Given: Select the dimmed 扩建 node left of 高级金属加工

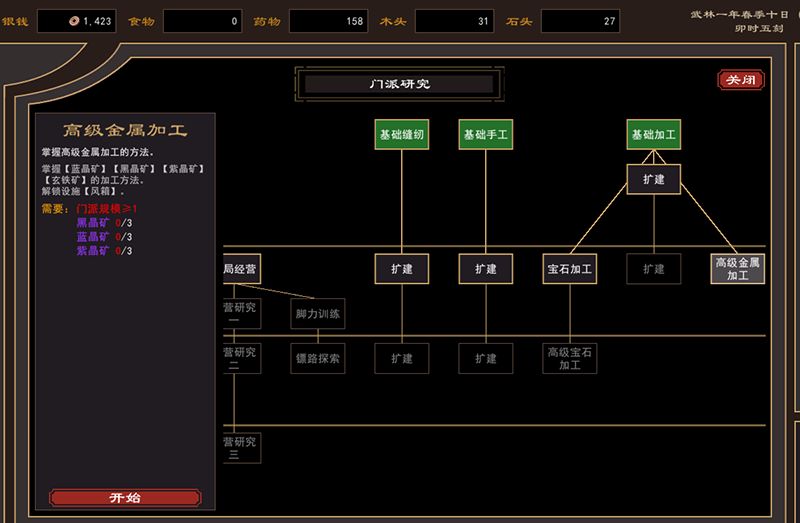Looking at the screenshot, I should (654, 269).
